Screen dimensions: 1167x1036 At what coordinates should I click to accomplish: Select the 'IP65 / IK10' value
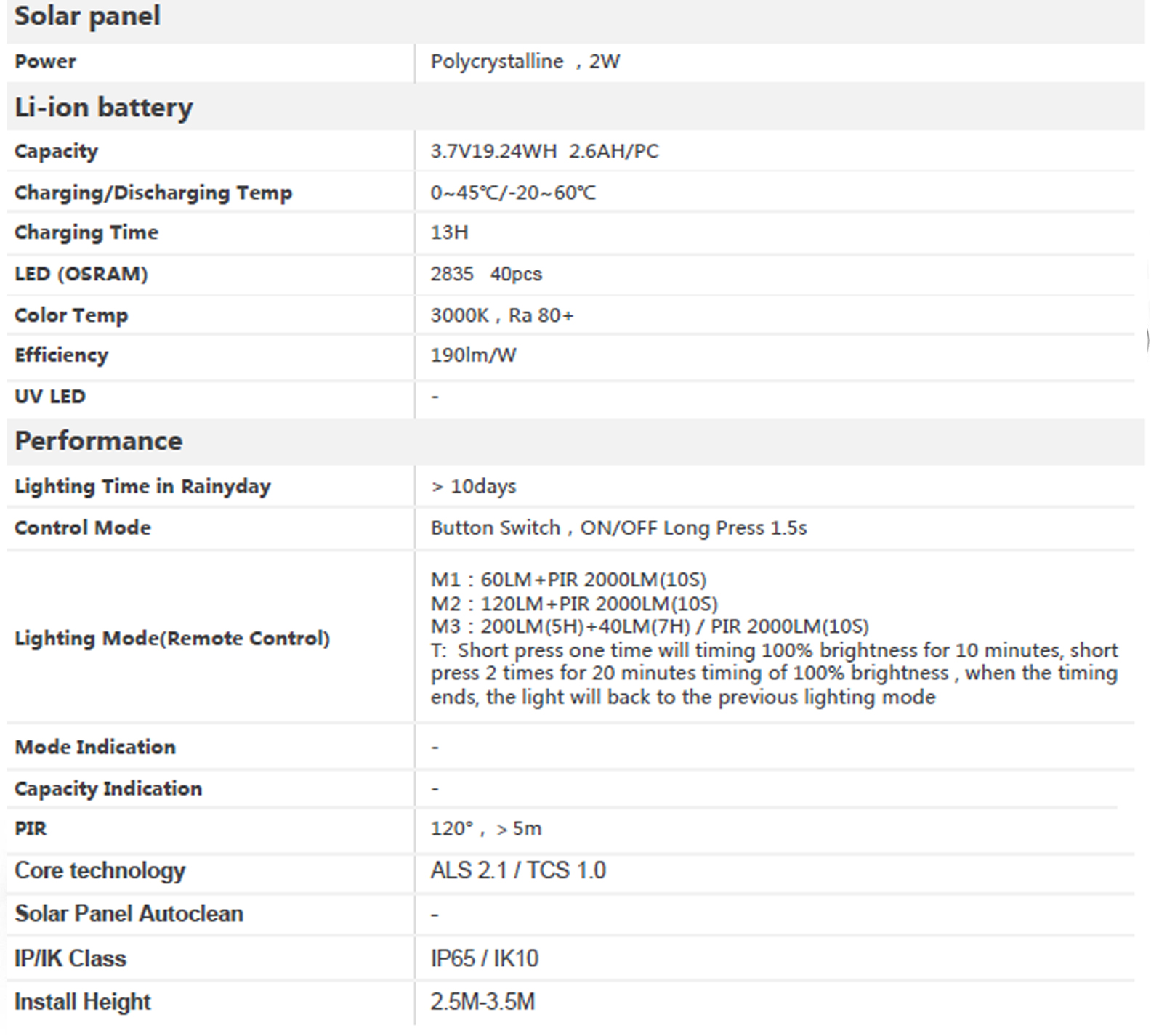(485, 959)
